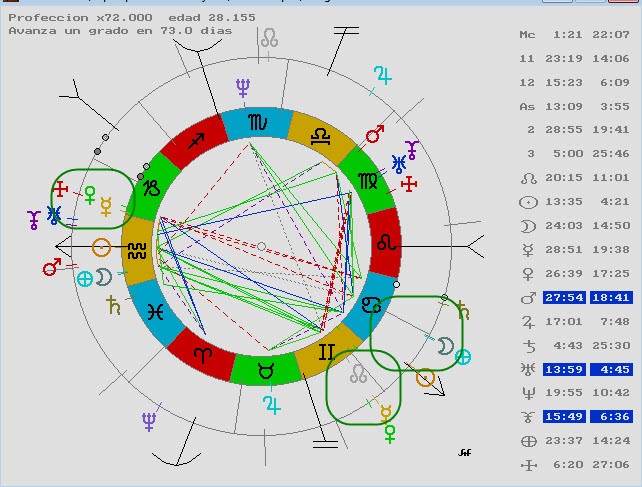Select the orange Sun glyph beside Aquarius
642x487 pixels.
click(101, 246)
